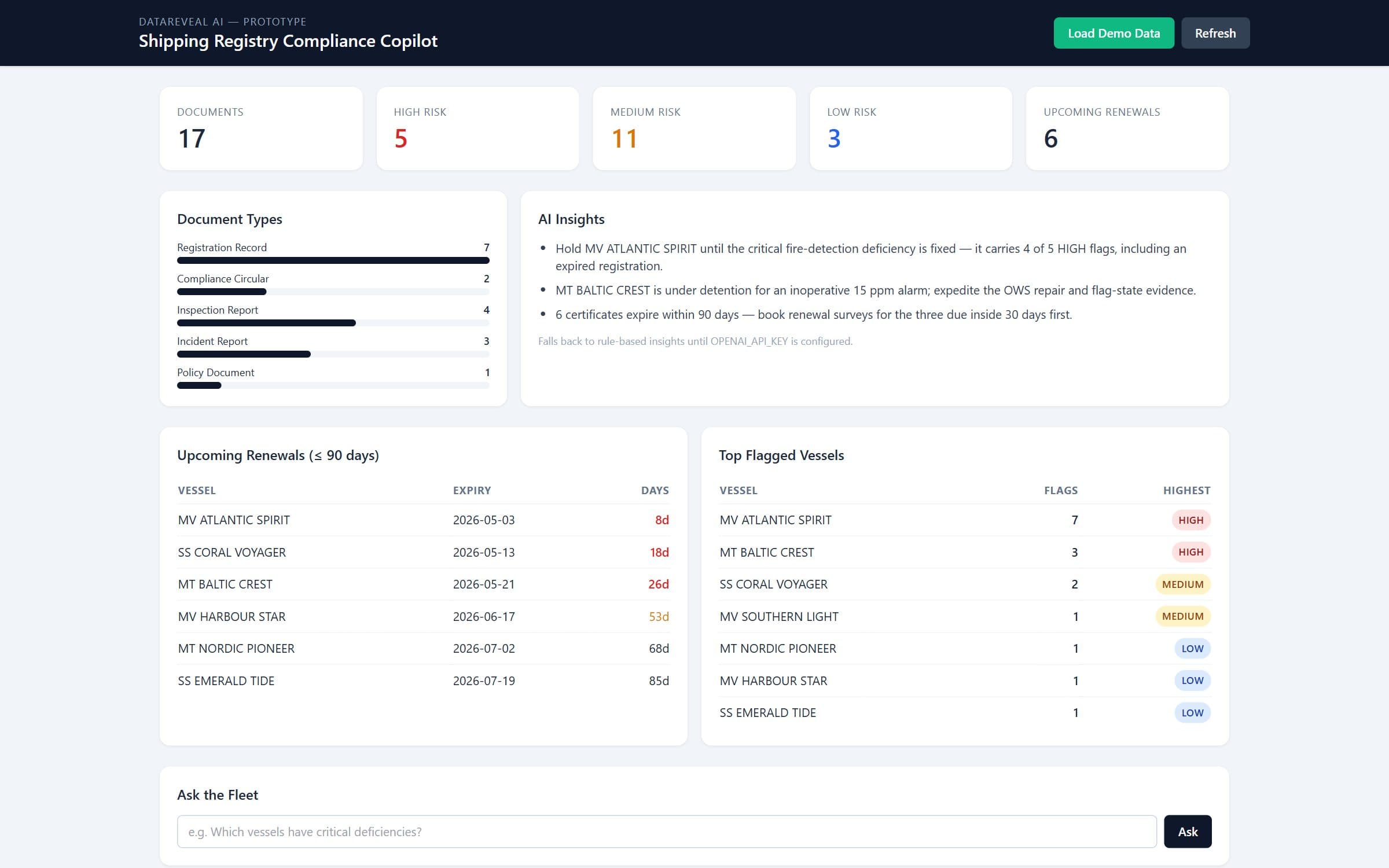This screenshot has height=868, width=1389.
Task: Open the Documents count card showing 17
Action: [x=261, y=128]
